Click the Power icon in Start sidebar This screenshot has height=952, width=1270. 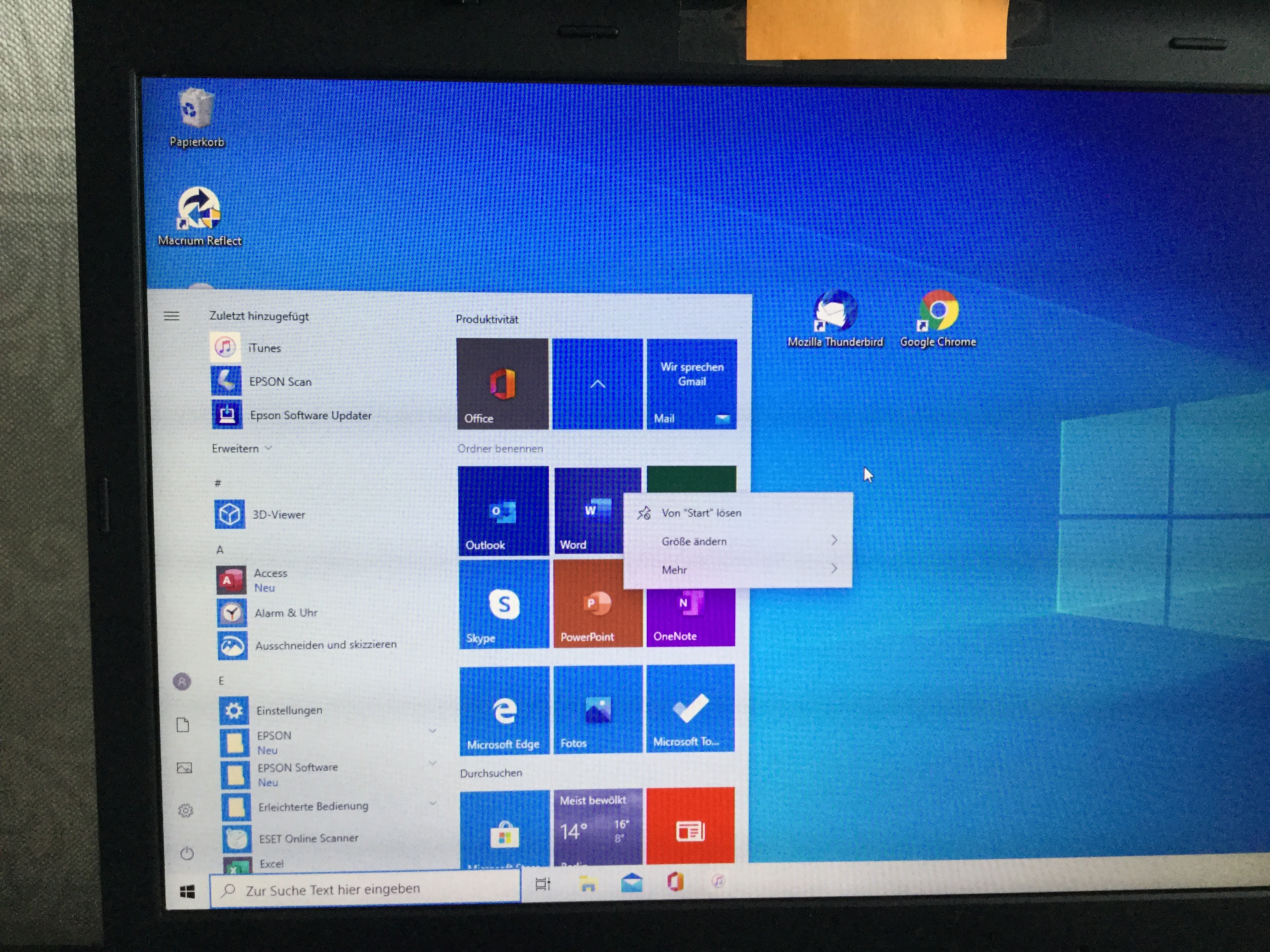point(187,854)
